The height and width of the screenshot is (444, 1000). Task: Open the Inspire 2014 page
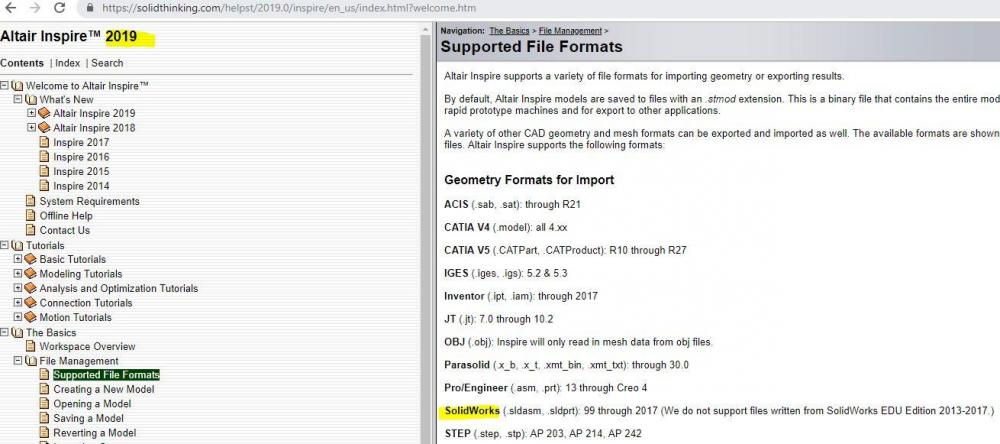coord(81,186)
